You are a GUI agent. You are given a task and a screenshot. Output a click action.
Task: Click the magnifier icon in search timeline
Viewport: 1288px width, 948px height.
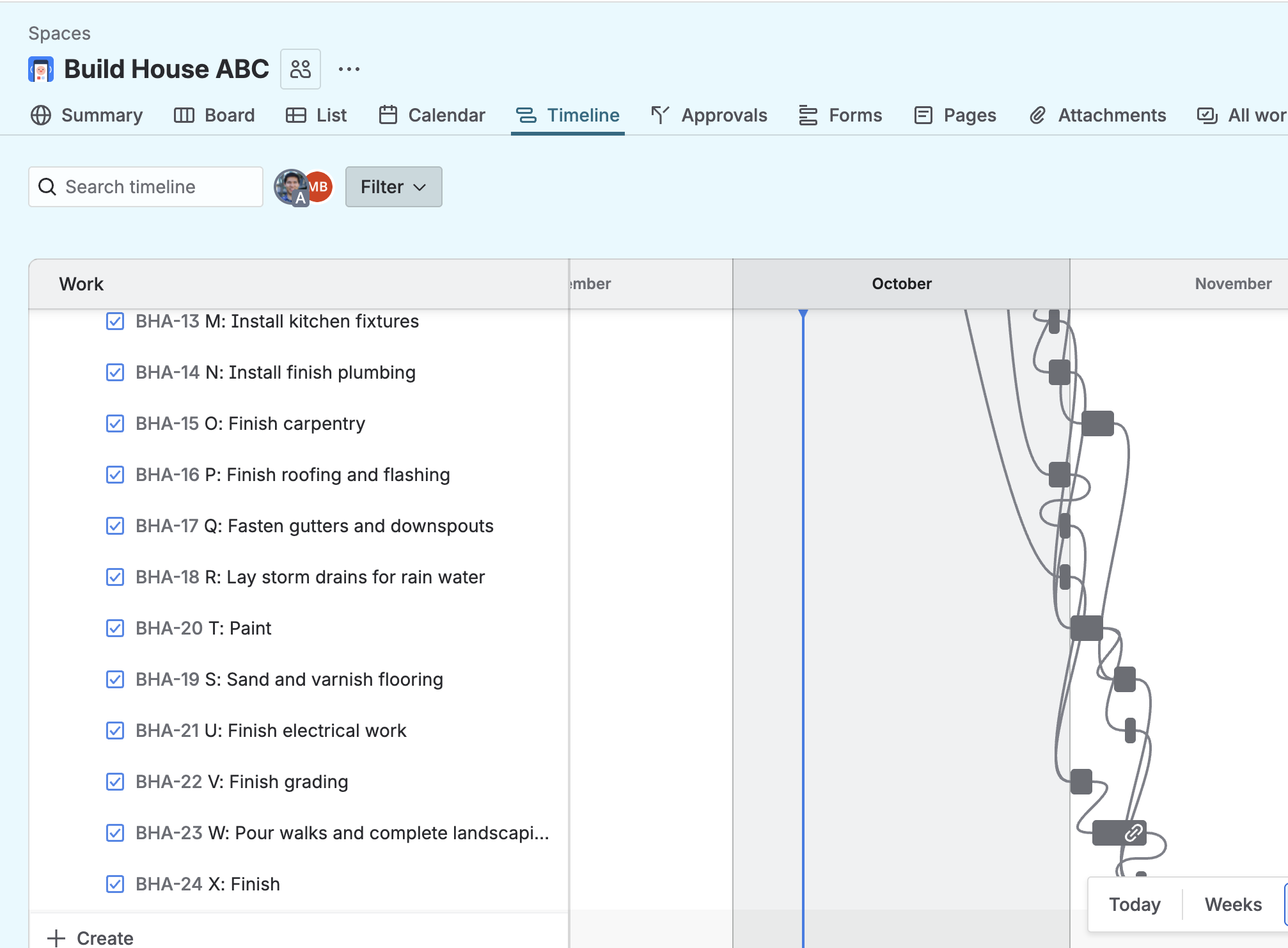point(47,187)
